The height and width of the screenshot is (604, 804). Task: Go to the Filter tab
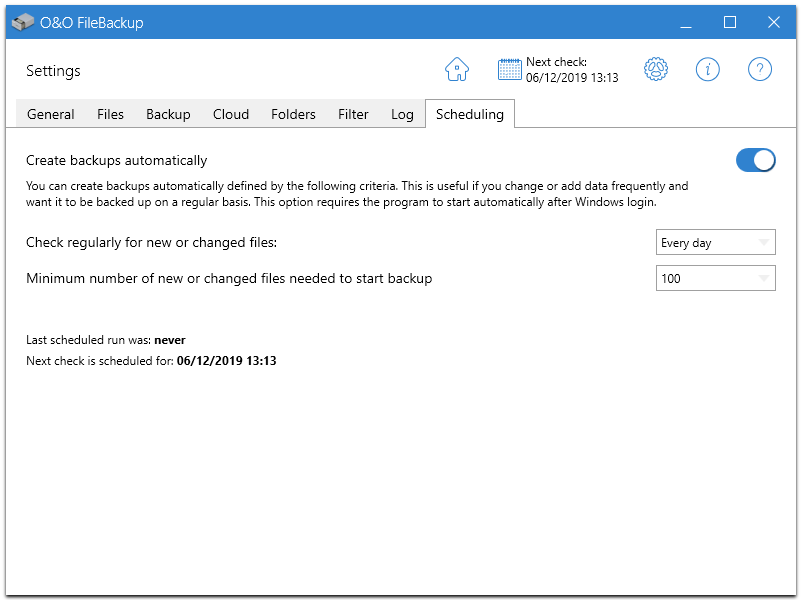point(353,114)
